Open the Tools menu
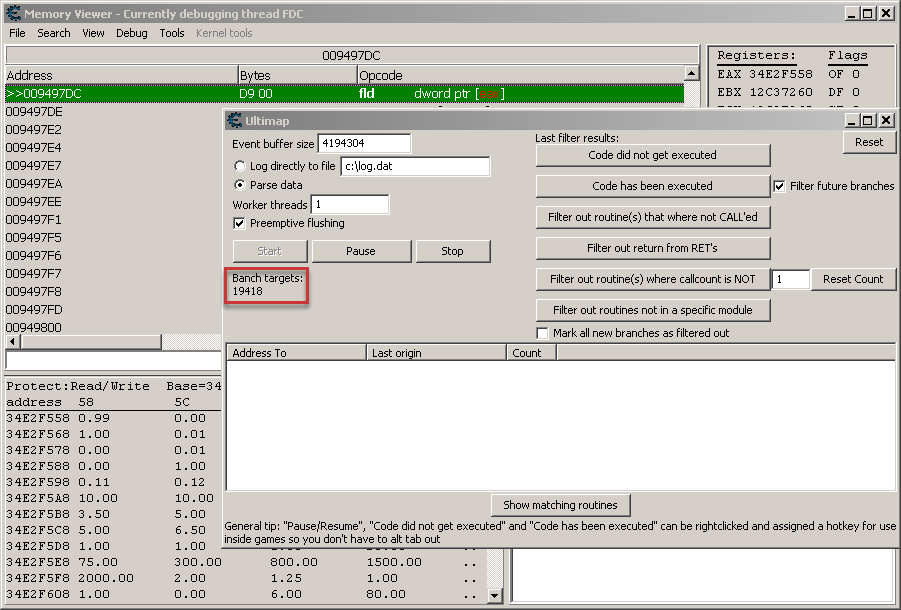 [x=172, y=33]
